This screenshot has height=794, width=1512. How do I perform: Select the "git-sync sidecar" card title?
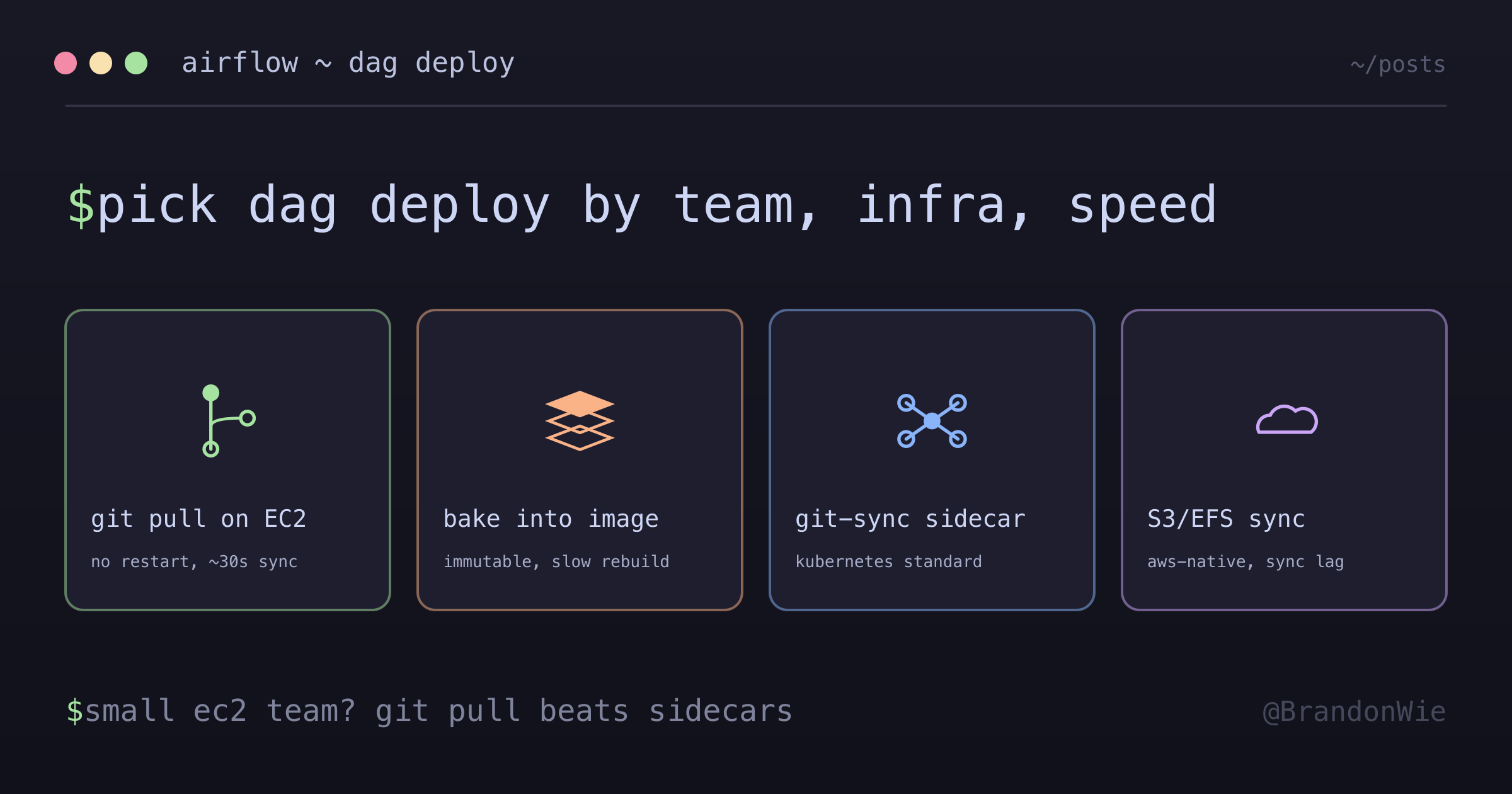[x=910, y=519]
